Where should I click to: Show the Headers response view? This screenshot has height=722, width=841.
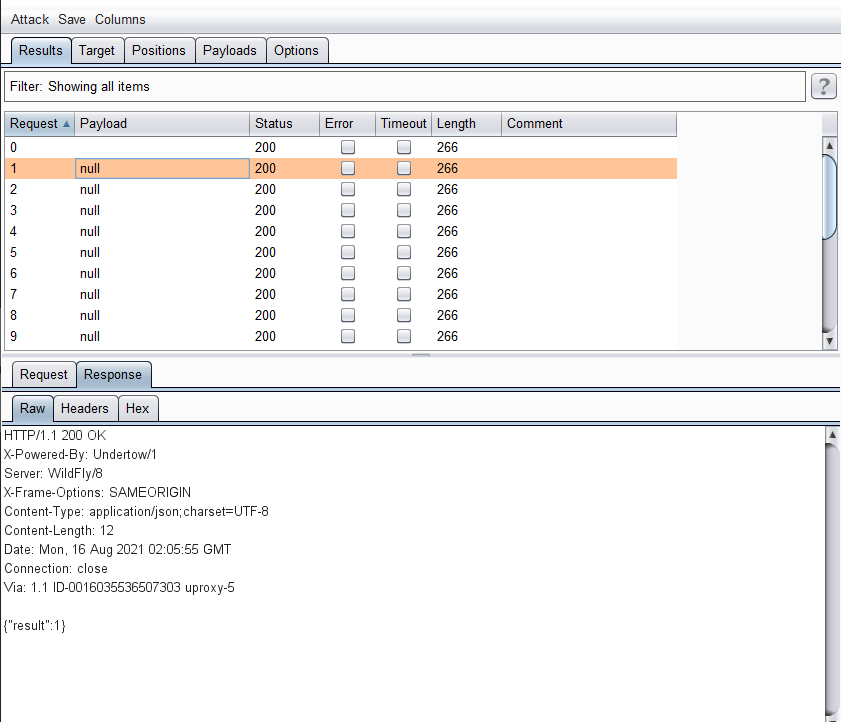(85, 409)
